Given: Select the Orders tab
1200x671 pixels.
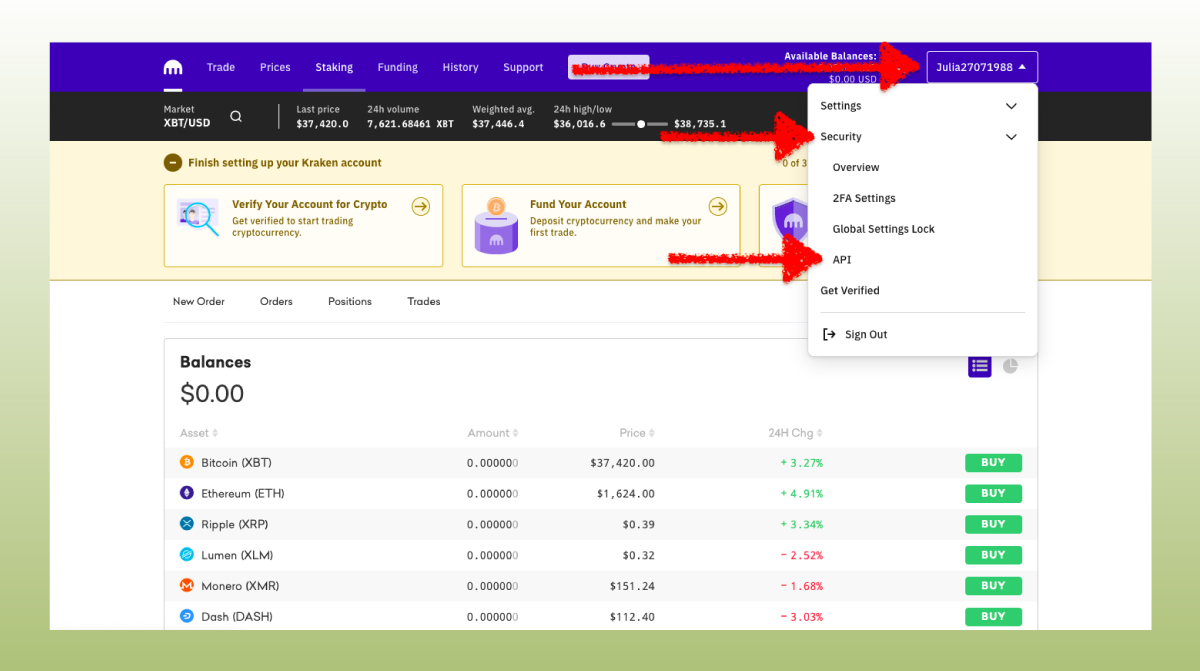Looking at the screenshot, I should click(276, 301).
